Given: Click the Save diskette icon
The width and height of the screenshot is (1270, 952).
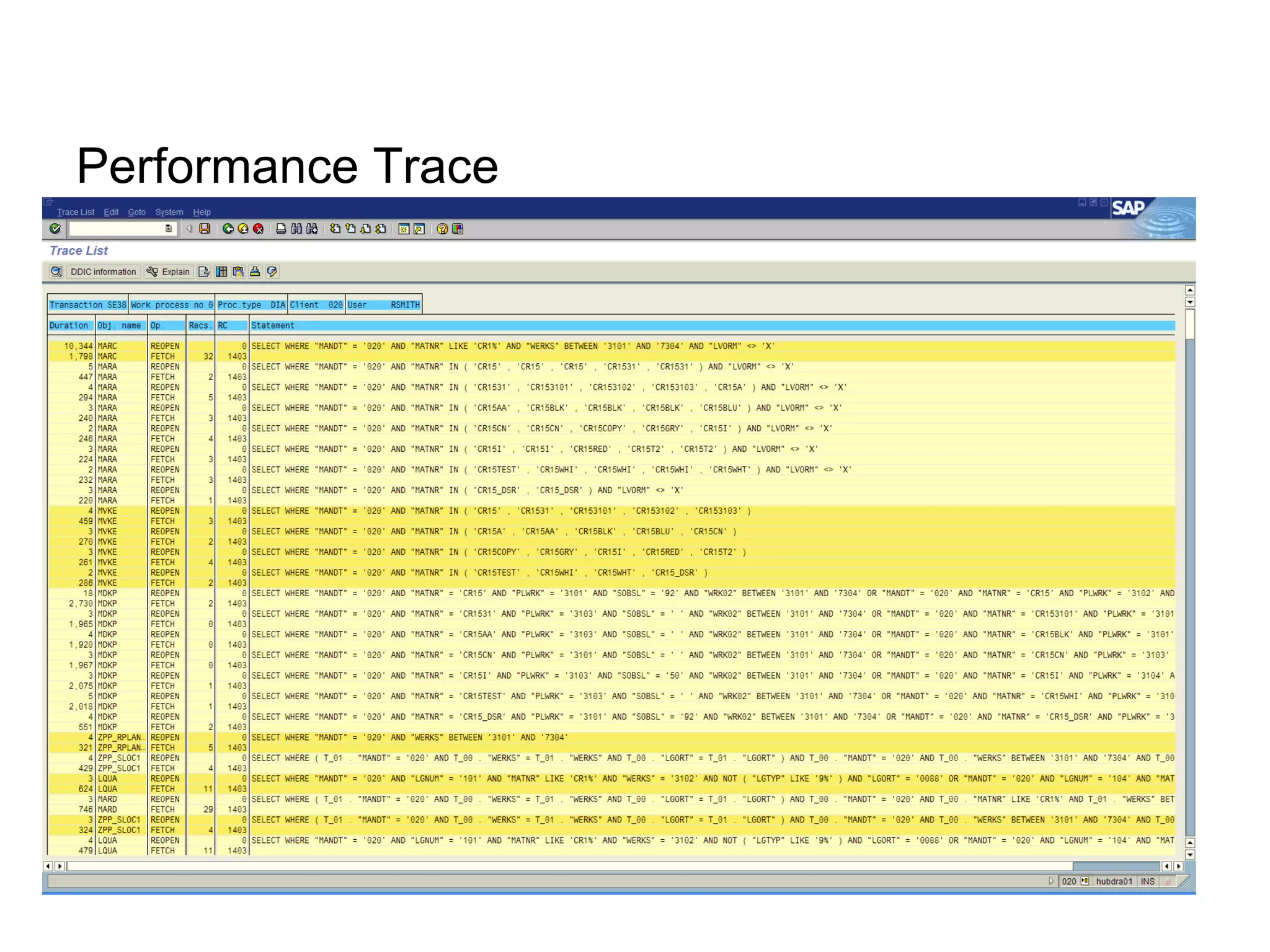Looking at the screenshot, I should [205, 229].
